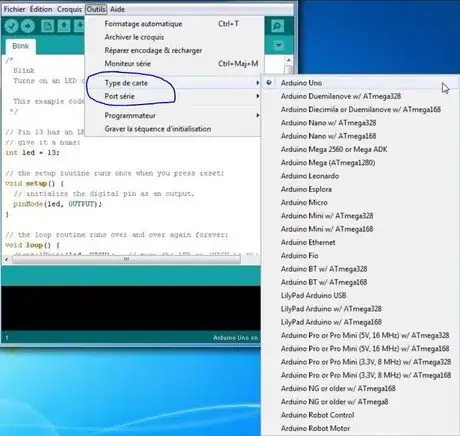Click the 'pinMode(led, OUTPUT);' code line
The width and height of the screenshot is (460, 436).
[57, 204]
